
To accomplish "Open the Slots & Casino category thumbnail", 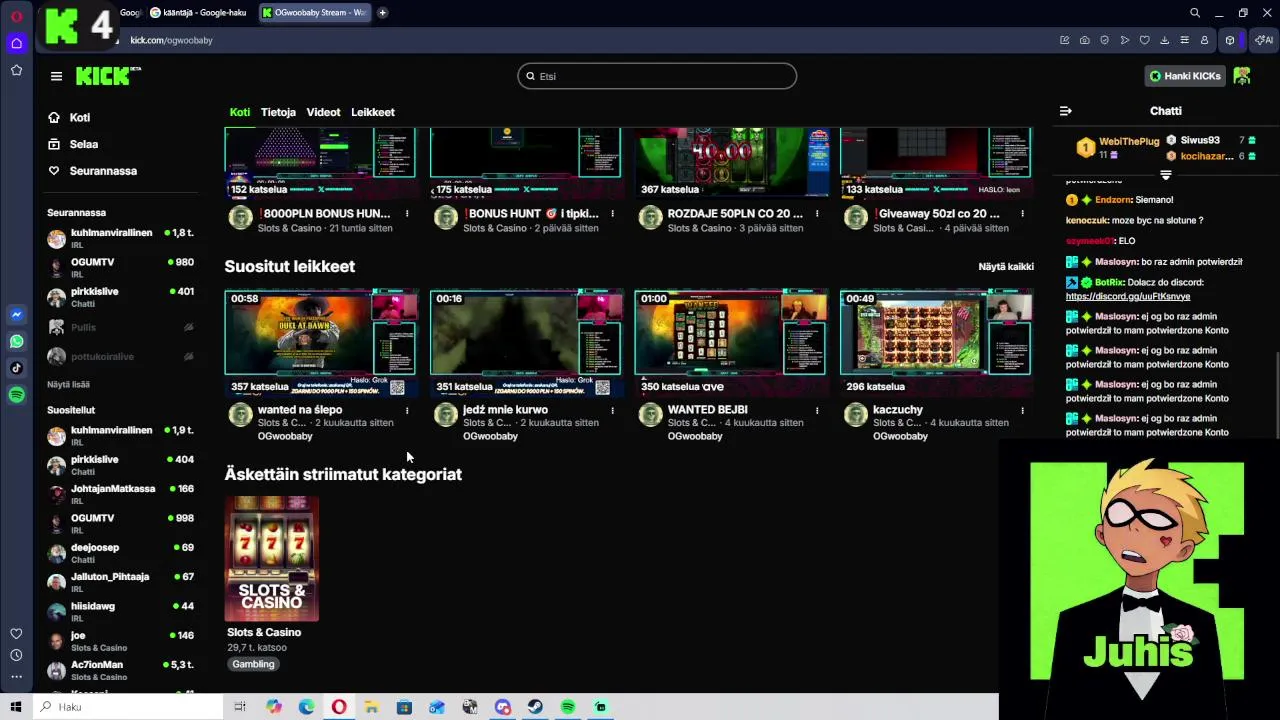I will (272, 559).
